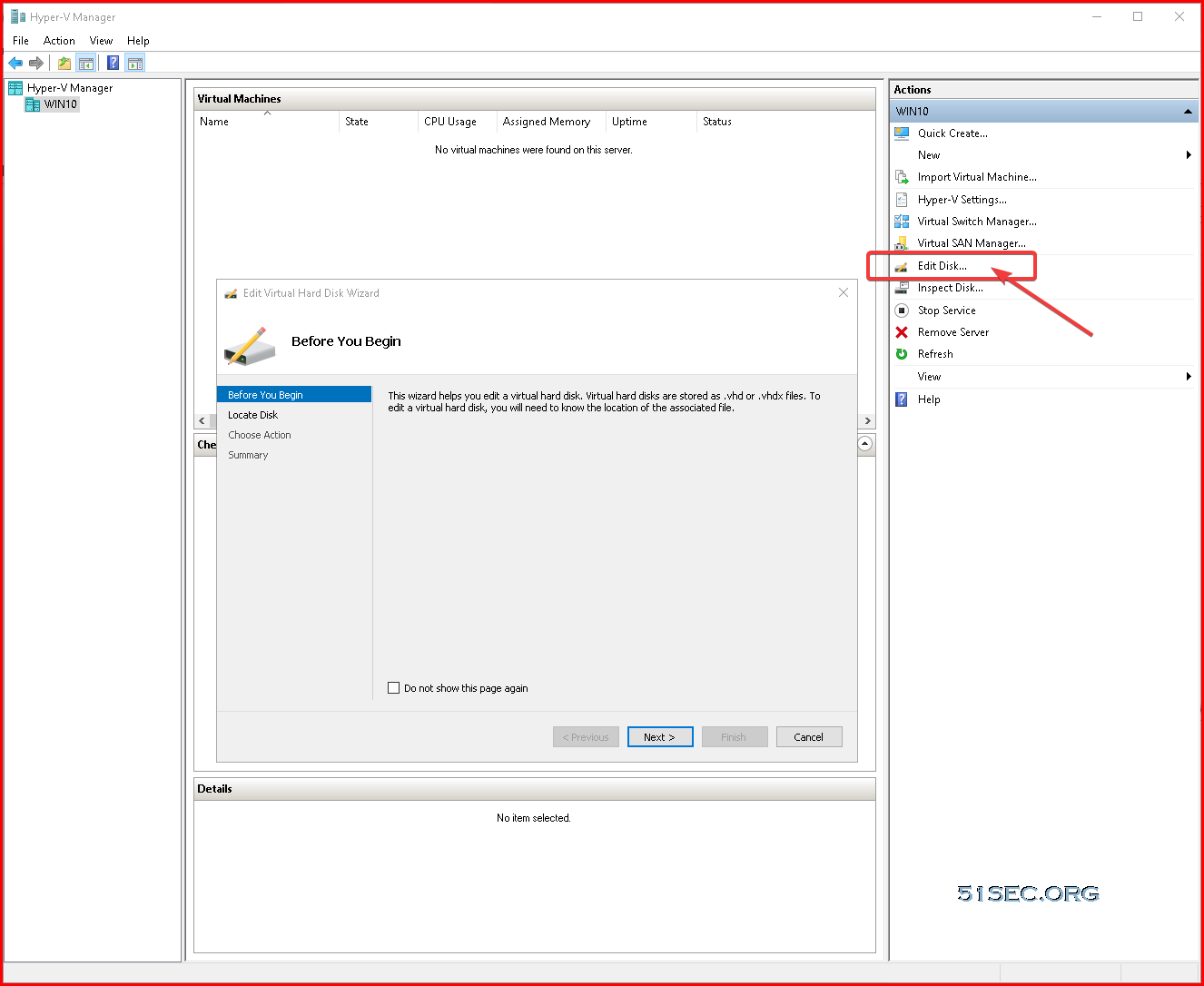Sort by the Assigned Memory column header

click(551, 122)
